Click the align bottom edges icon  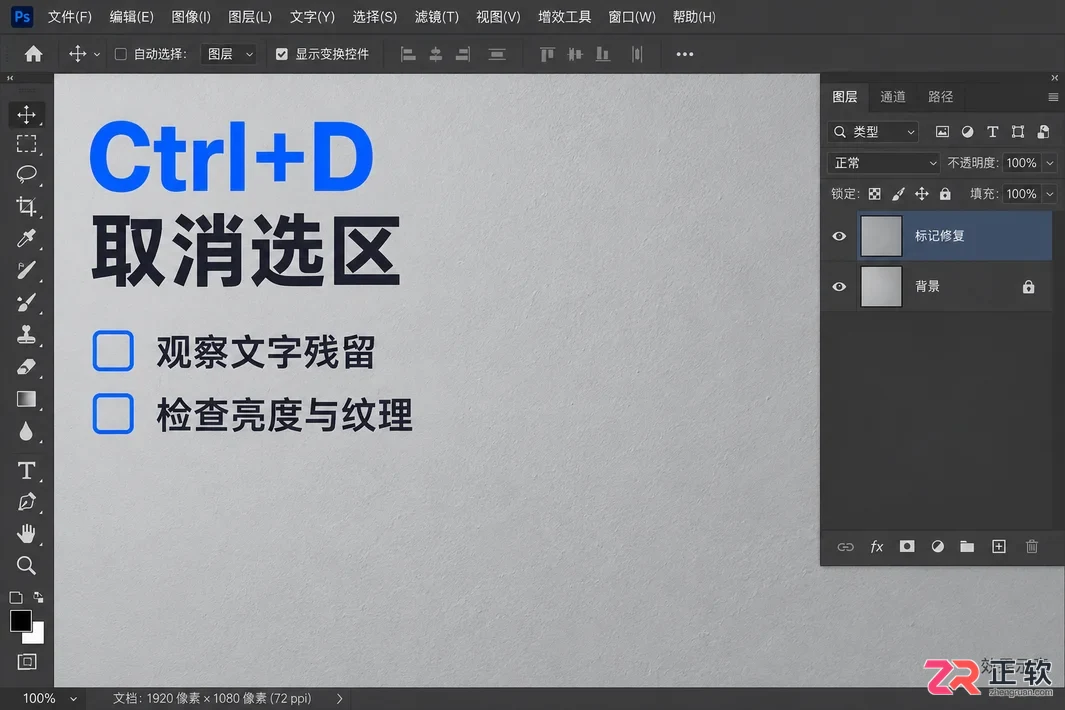[602, 54]
